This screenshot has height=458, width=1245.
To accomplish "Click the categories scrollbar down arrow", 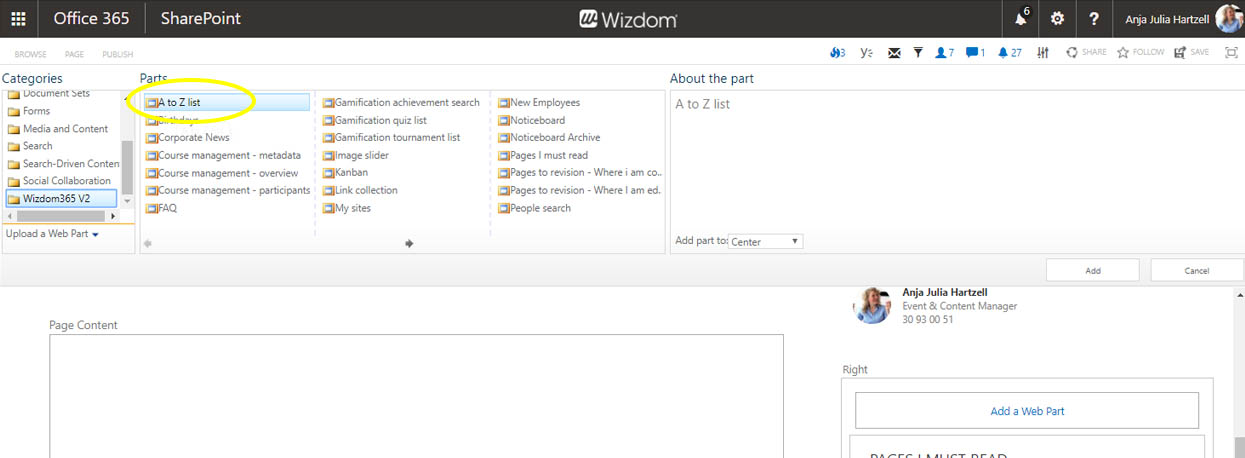I will click(127, 200).
